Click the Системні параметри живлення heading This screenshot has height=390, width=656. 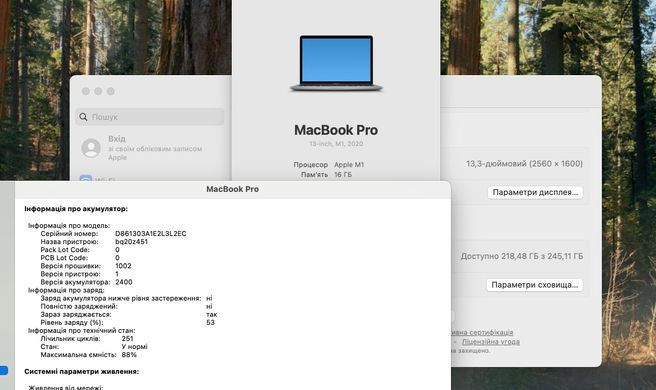click(82, 371)
